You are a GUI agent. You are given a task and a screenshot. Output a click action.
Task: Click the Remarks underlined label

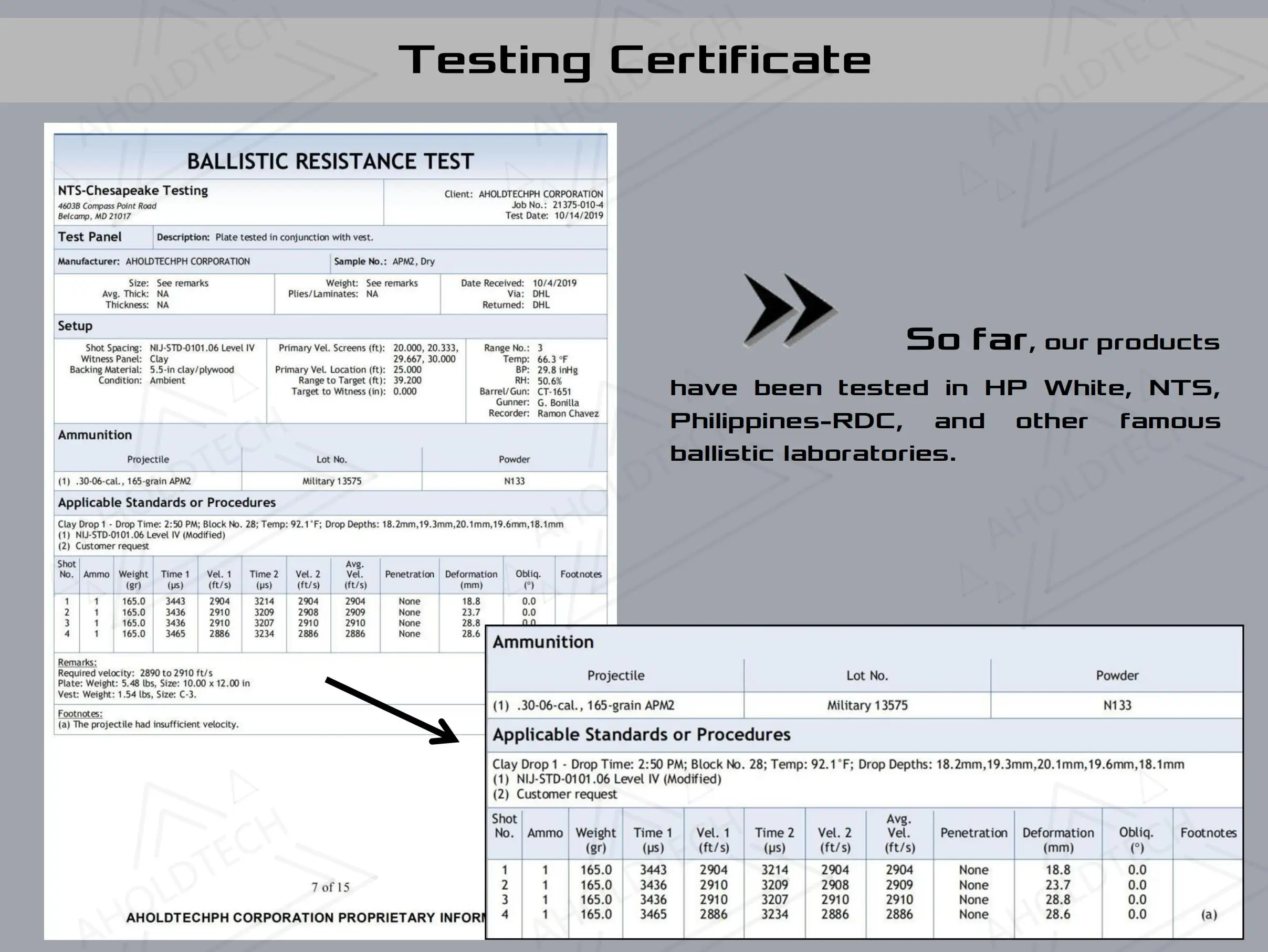tap(77, 662)
